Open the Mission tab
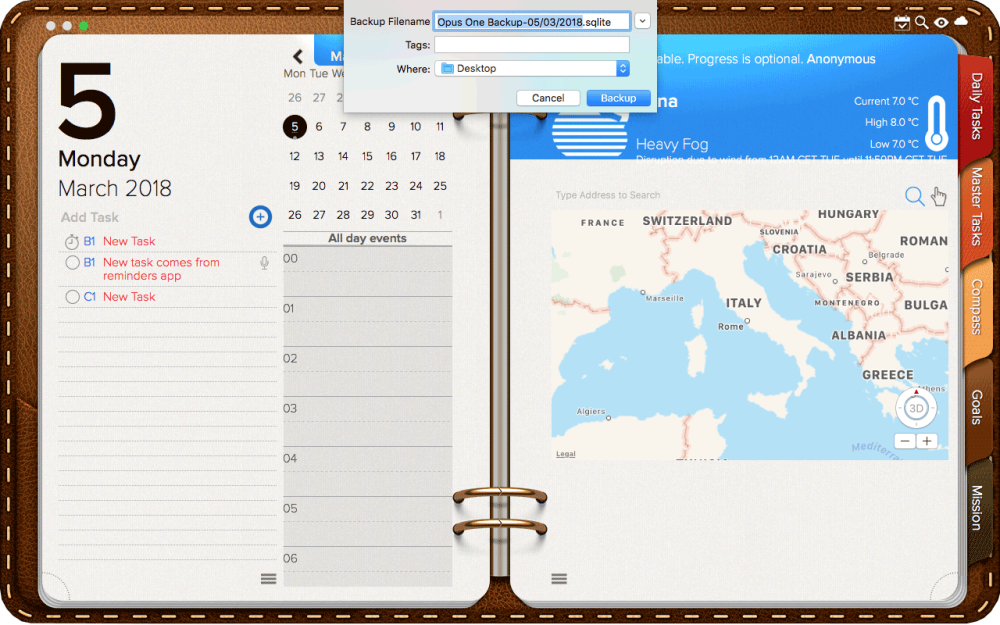 pyautogui.click(x=976, y=508)
